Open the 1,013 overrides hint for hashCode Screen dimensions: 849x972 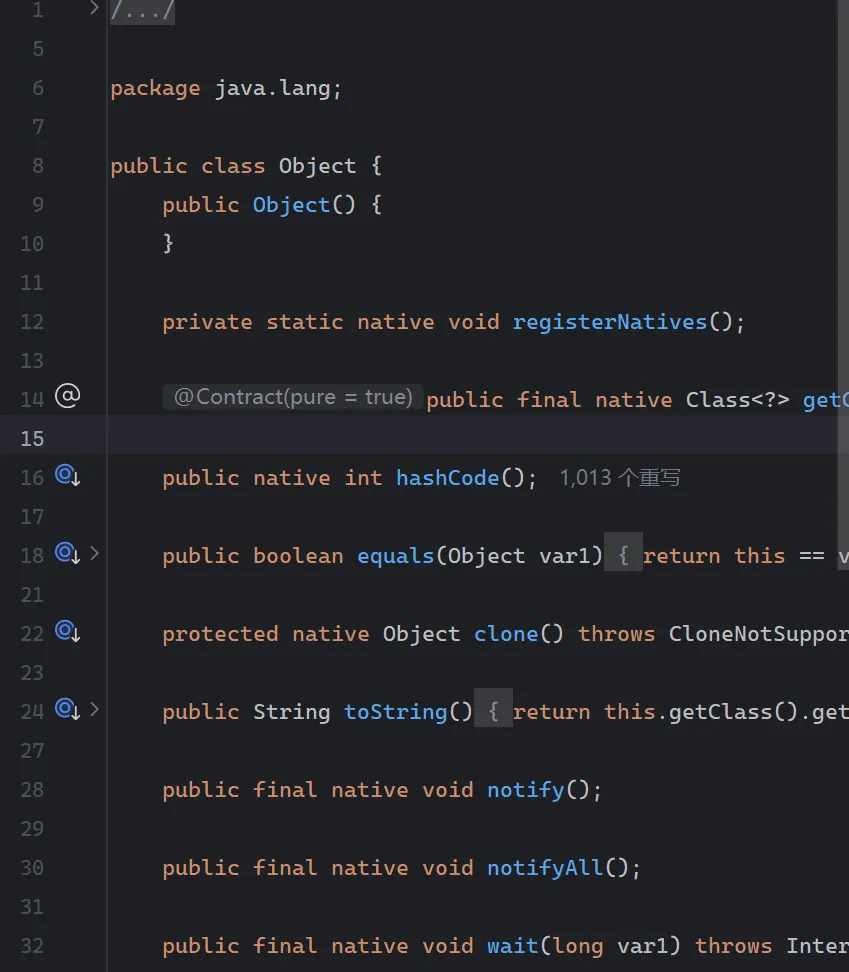point(620,478)
